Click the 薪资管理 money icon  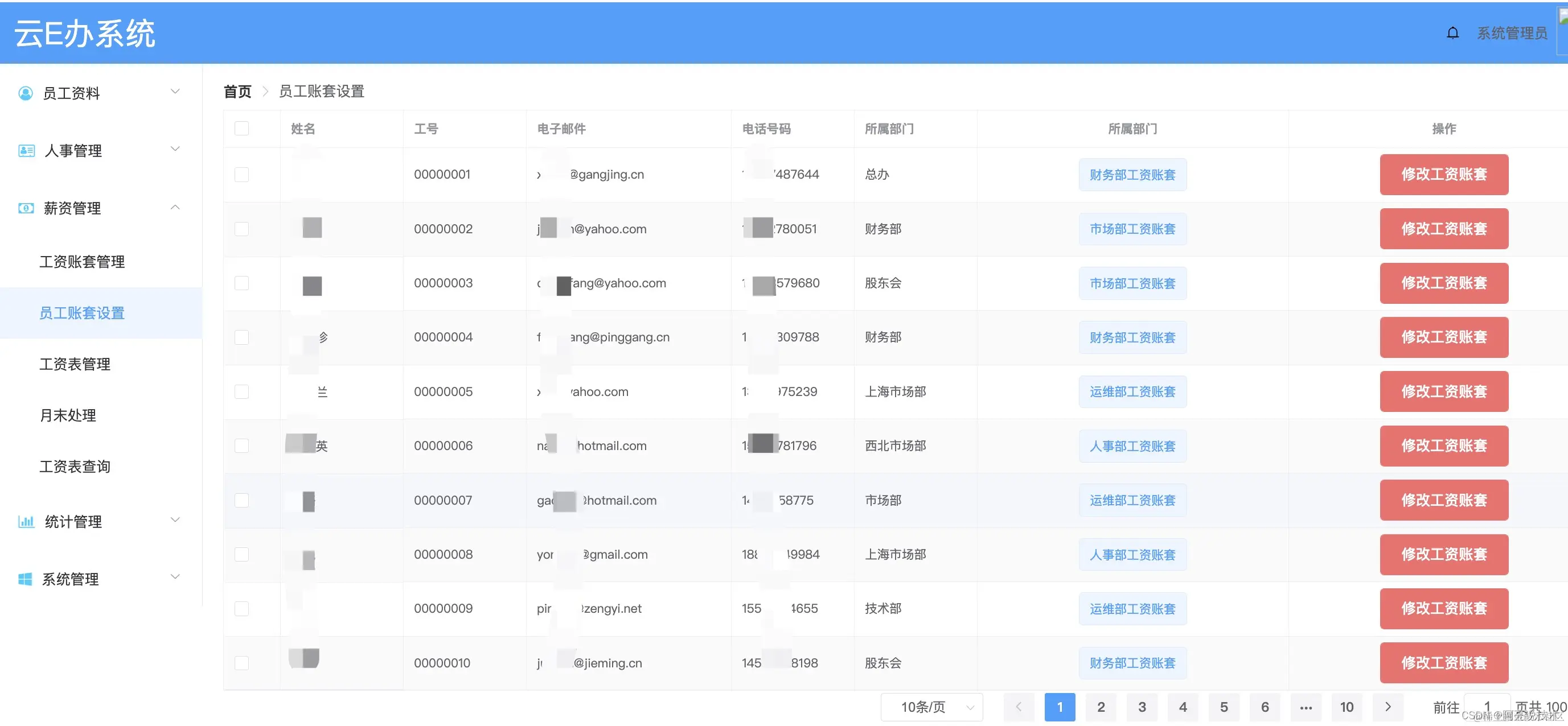click(x=26, y=208)
